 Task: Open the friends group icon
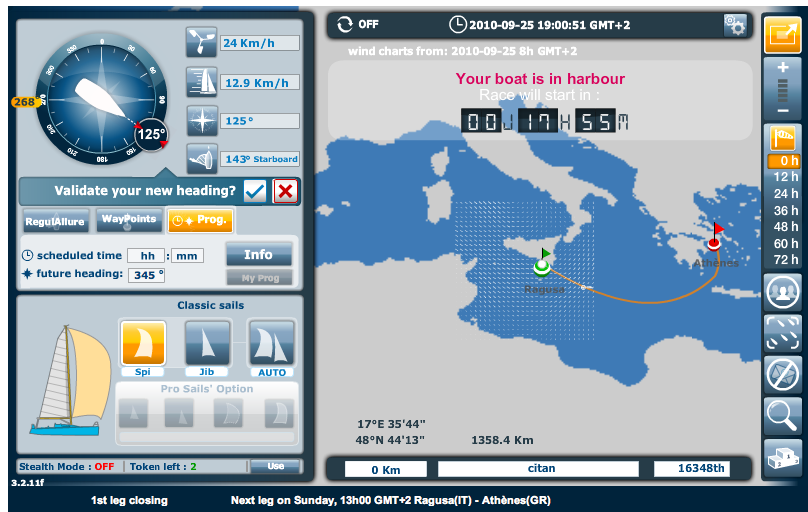click(781, 292)
